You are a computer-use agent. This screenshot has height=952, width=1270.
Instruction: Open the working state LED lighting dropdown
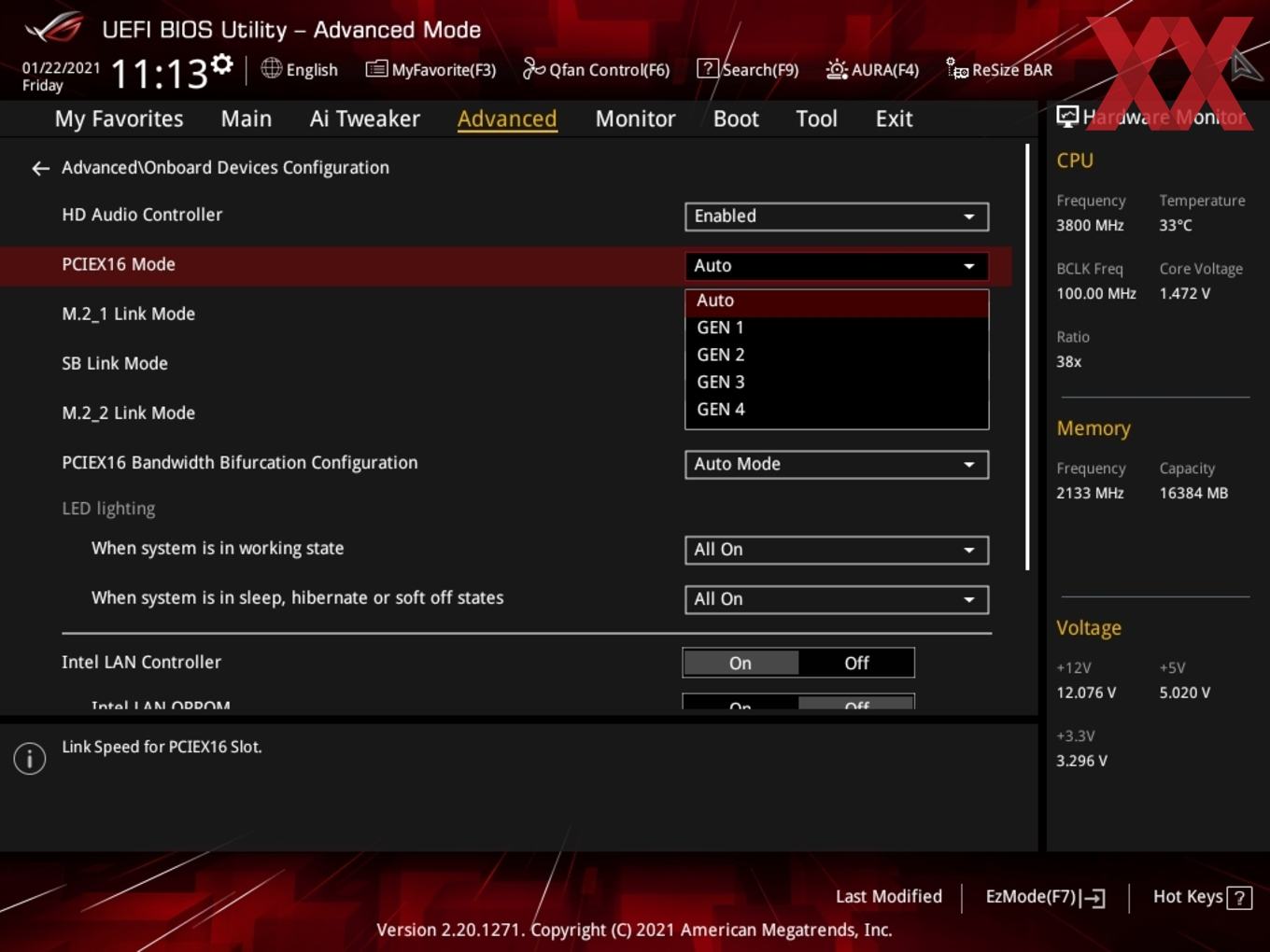835,550
